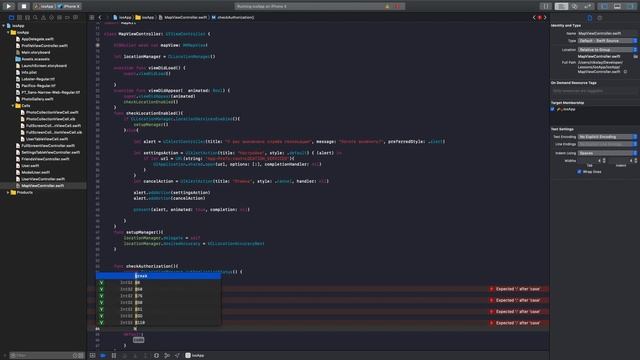Screen dimensions: 640x360
Task: Run the project with the Play button
Action: (x=9, y=6)
